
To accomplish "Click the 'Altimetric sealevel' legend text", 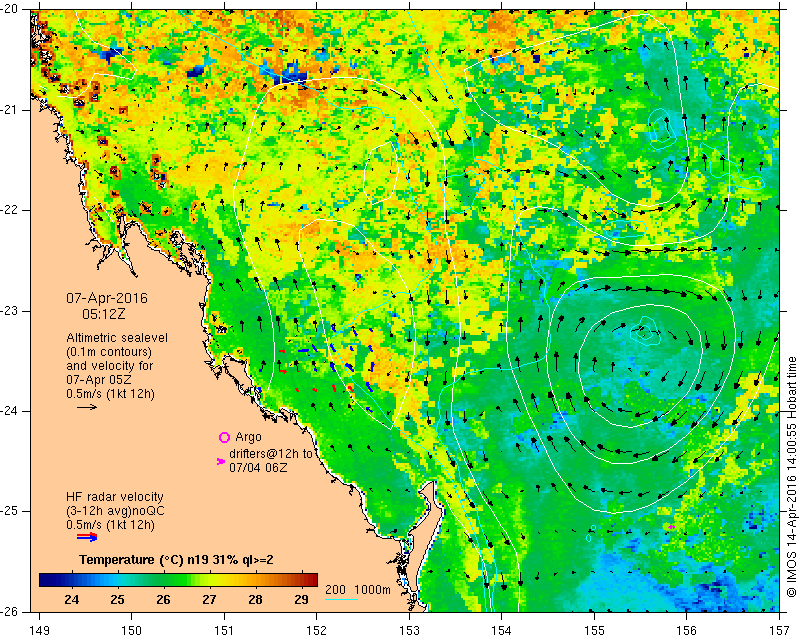I will [117, 338].
